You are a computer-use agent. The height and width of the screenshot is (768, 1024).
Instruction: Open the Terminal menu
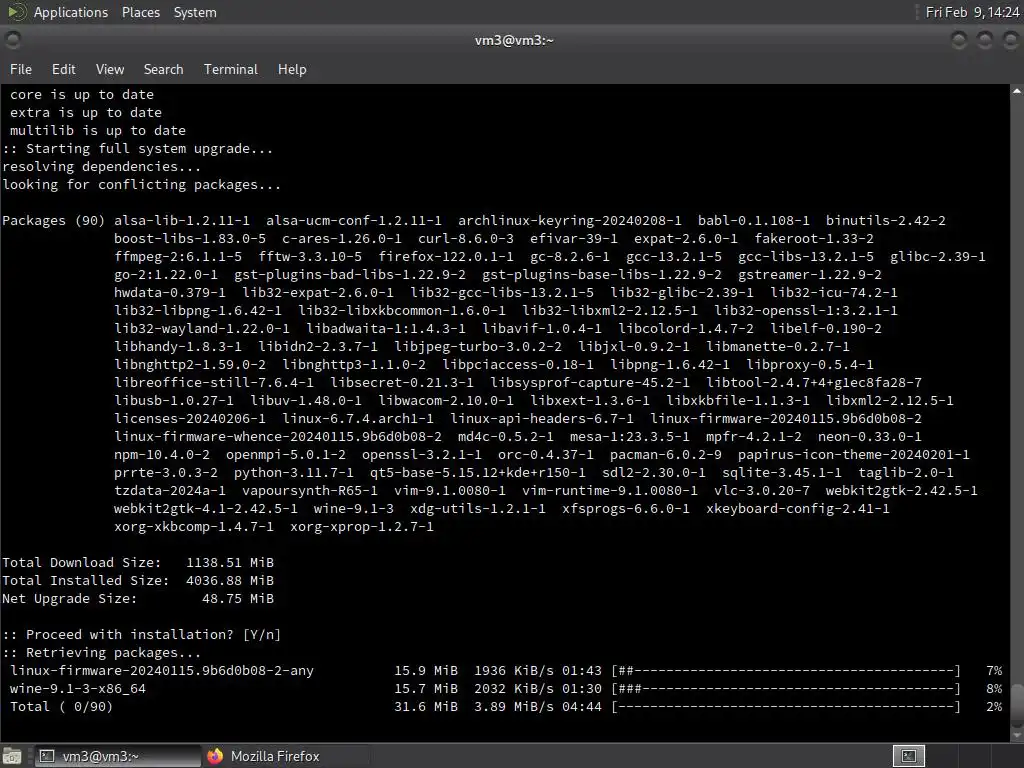[x=231, y=69]
